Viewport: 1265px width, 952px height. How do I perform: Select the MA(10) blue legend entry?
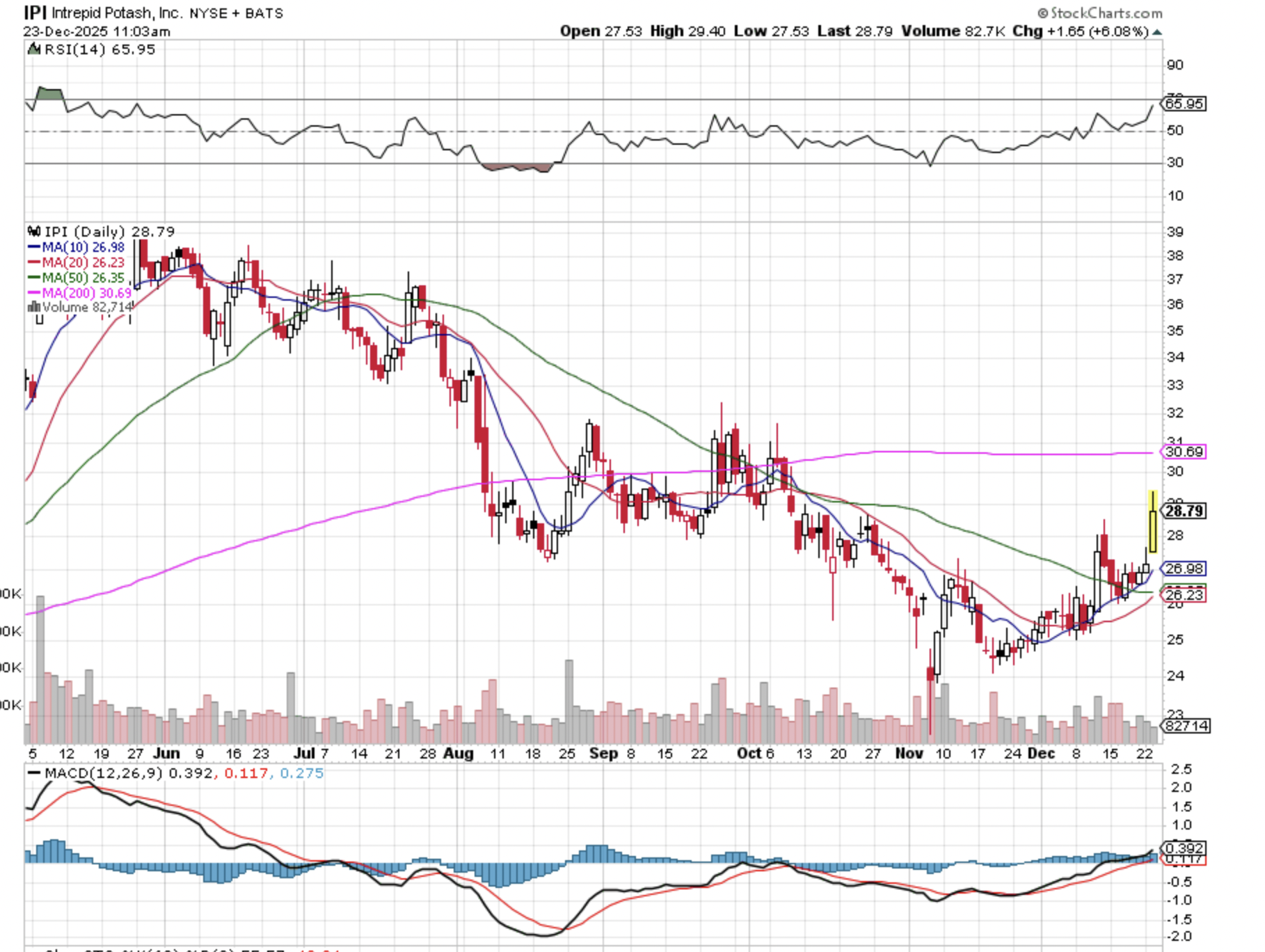tap(77, 248)
